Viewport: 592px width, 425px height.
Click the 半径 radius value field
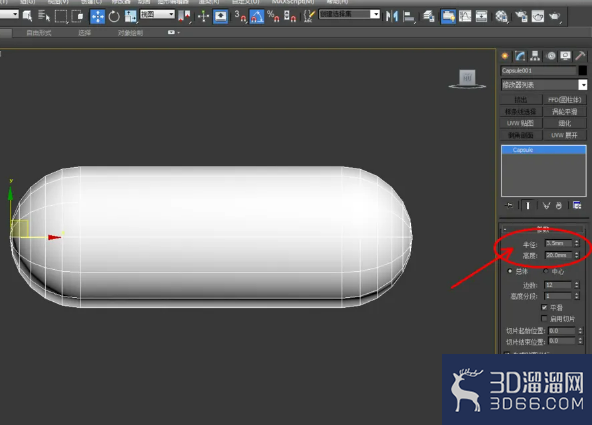point(558,243)
